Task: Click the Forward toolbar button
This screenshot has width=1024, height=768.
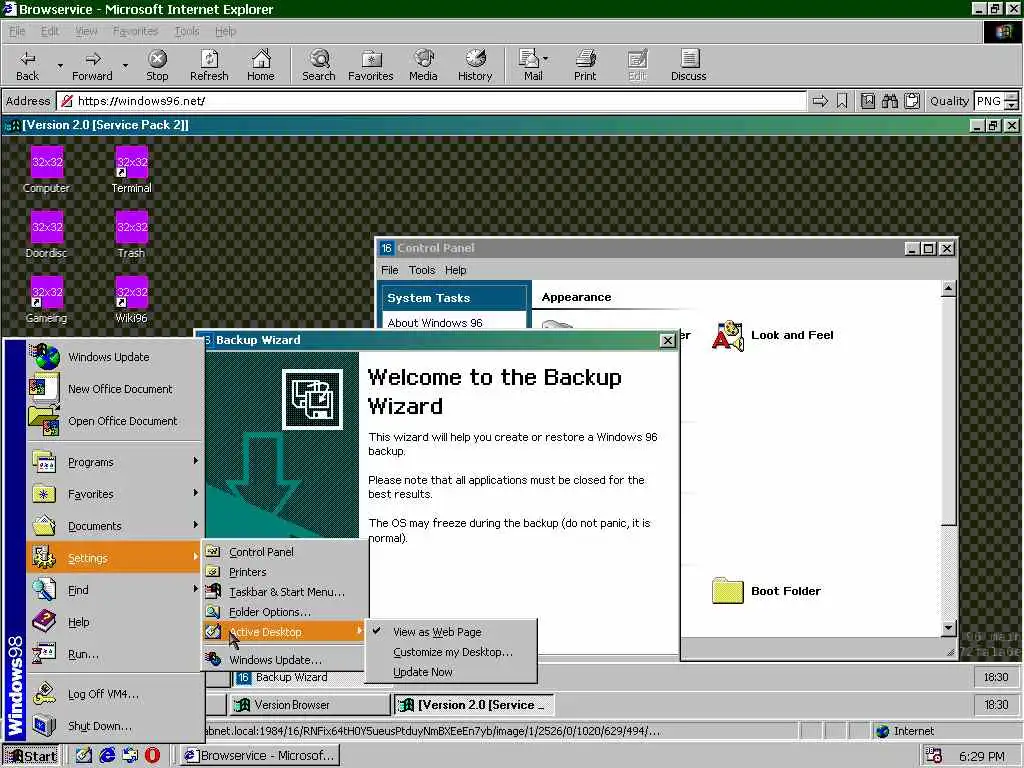Action: point(92,66)
